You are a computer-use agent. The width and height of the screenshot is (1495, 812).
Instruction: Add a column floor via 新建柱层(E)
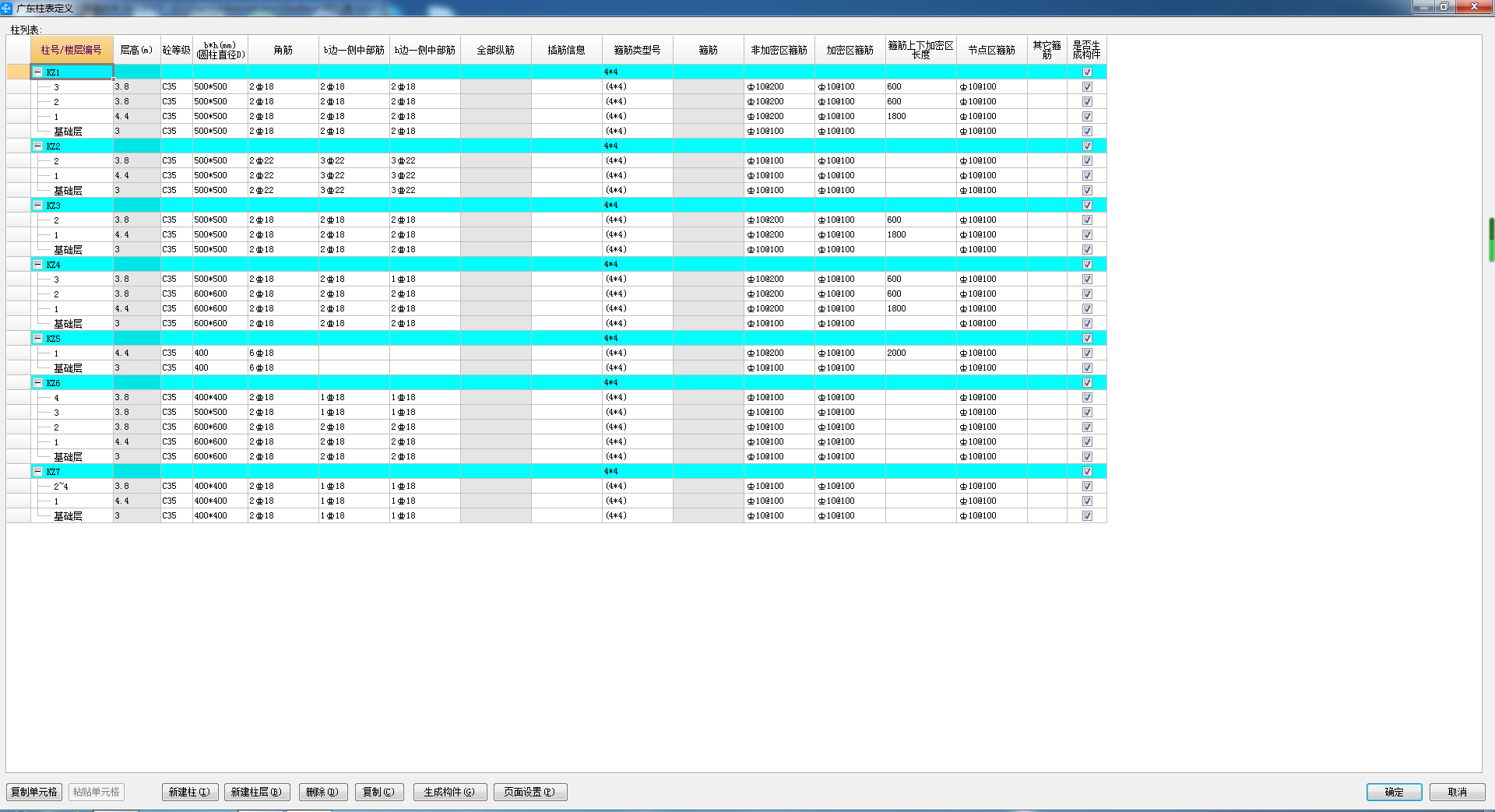(257, 792)
